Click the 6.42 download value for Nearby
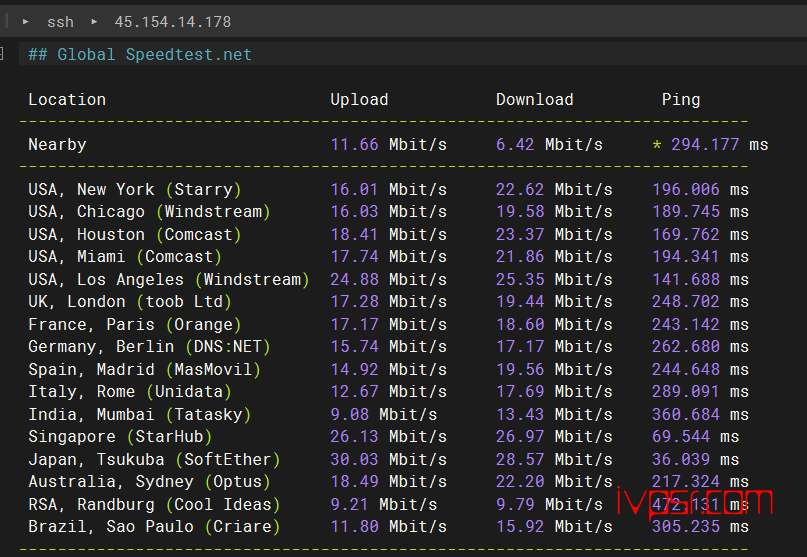The height and width of the screenshot is (557, 807). point(515,145)
